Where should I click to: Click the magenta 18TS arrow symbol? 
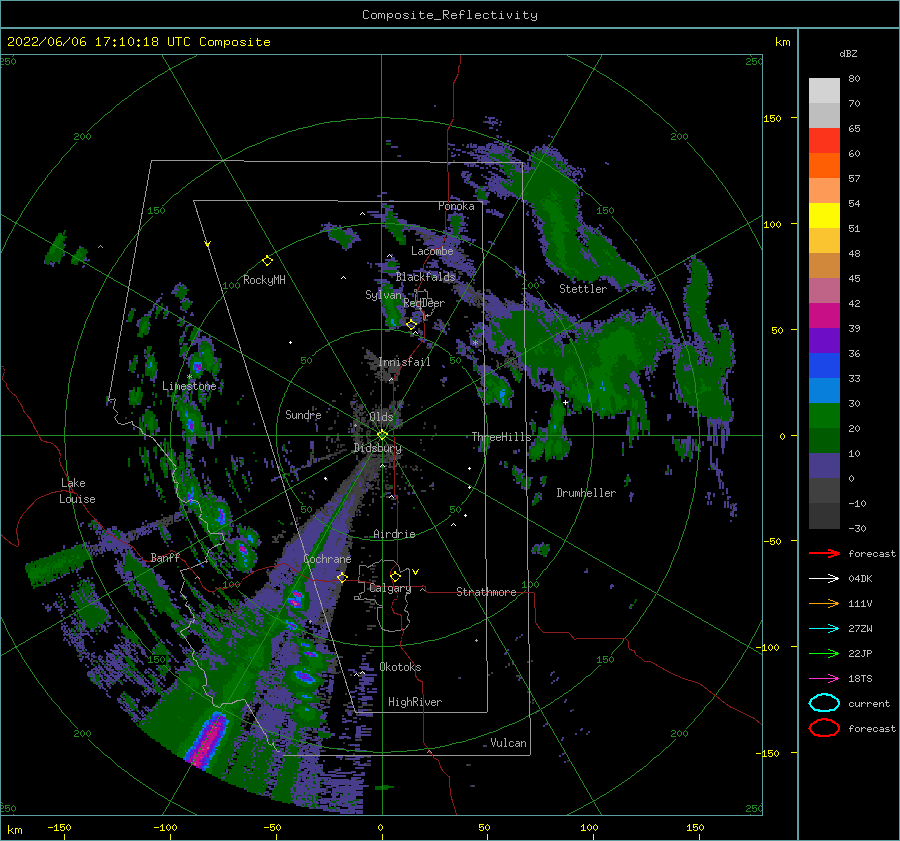[824, 679]
